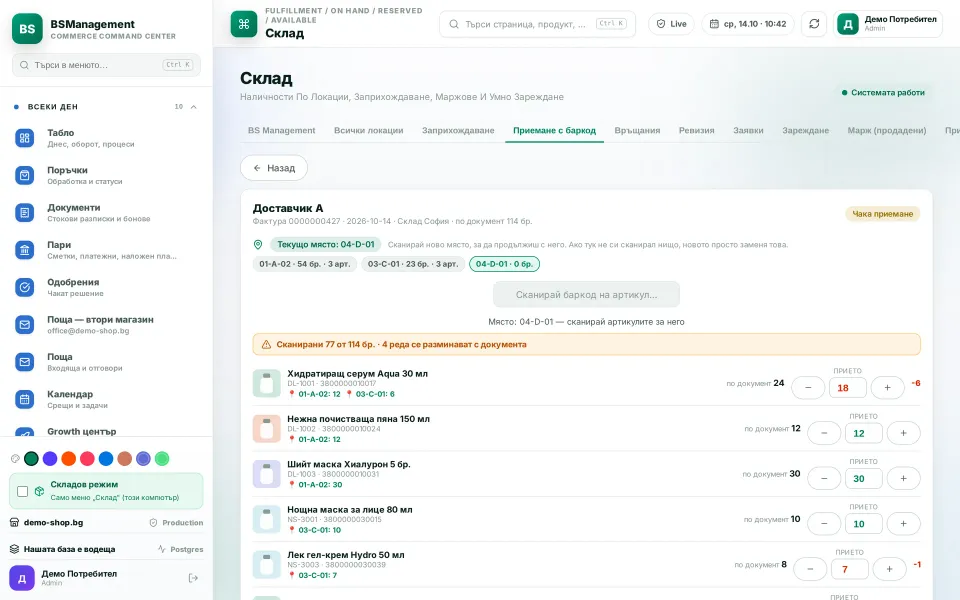
Task: Increase quantity for Лек гел-крем Hydro
Action: (890, 569)
